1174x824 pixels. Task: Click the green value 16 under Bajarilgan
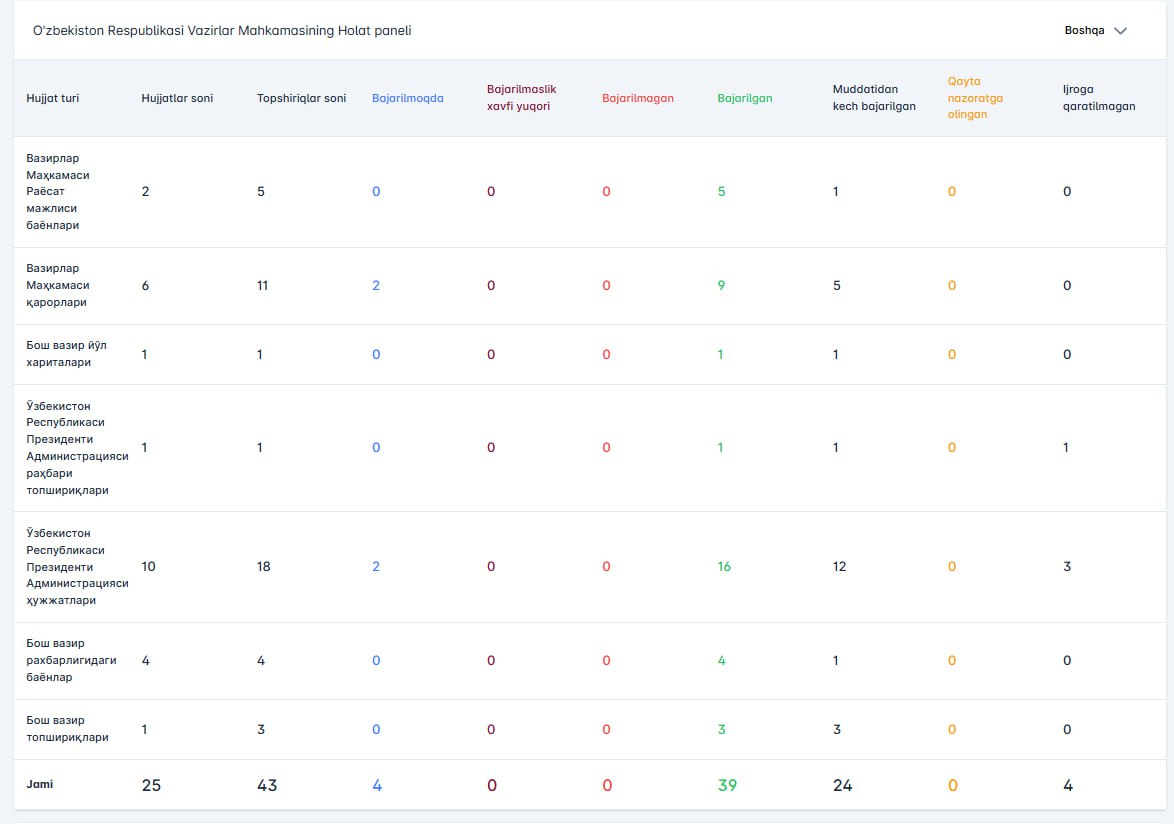724,567
